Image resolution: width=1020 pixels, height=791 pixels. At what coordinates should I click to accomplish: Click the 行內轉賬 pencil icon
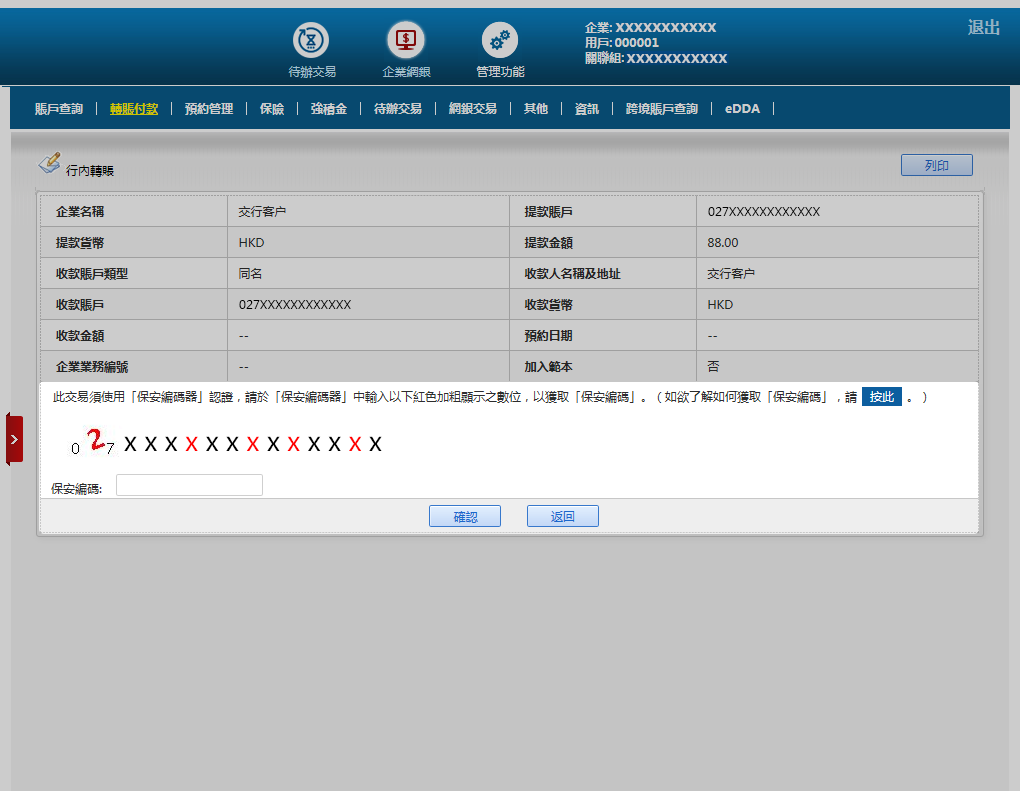49,163
